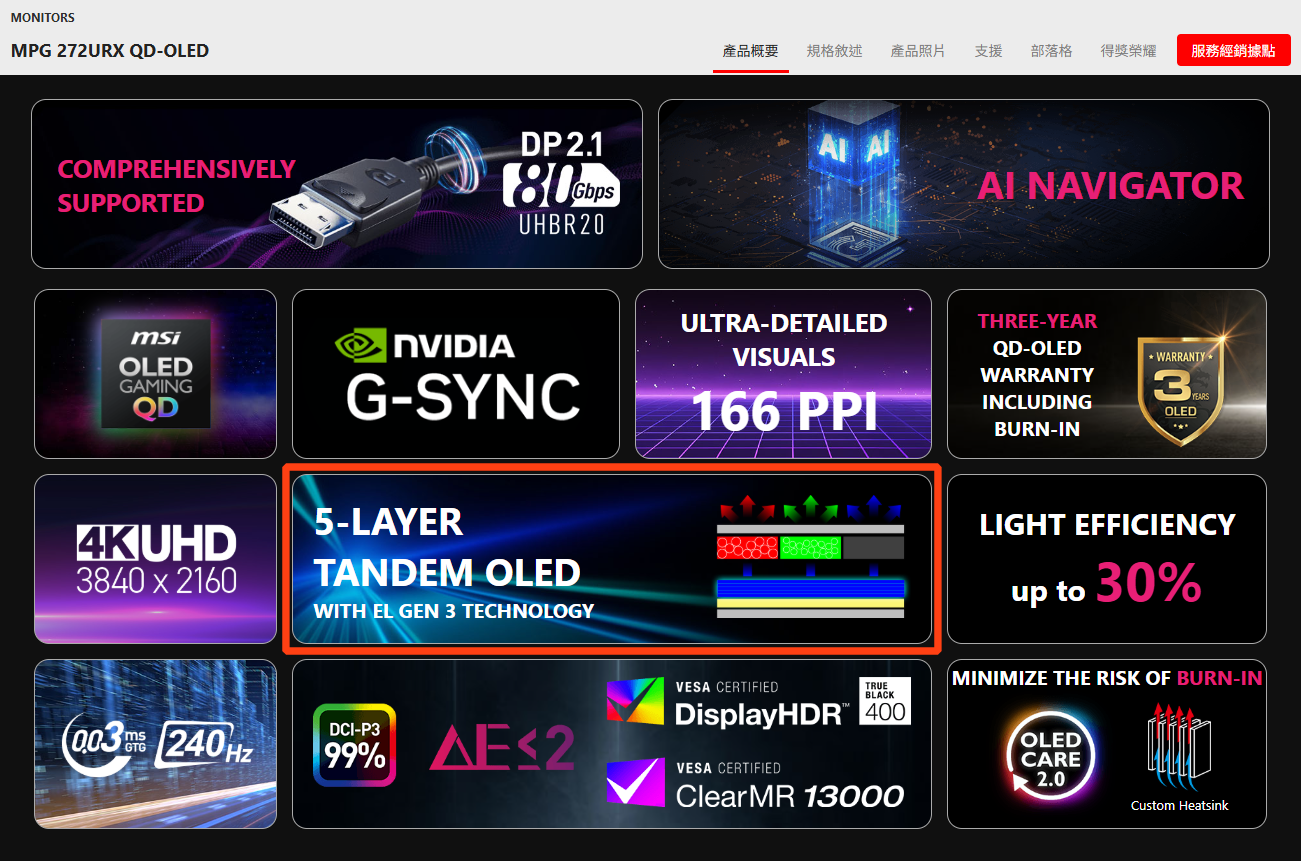Screen dimensions: 1301x861
Task: Switch to the 規格敘述 tab
Action: 834,51
